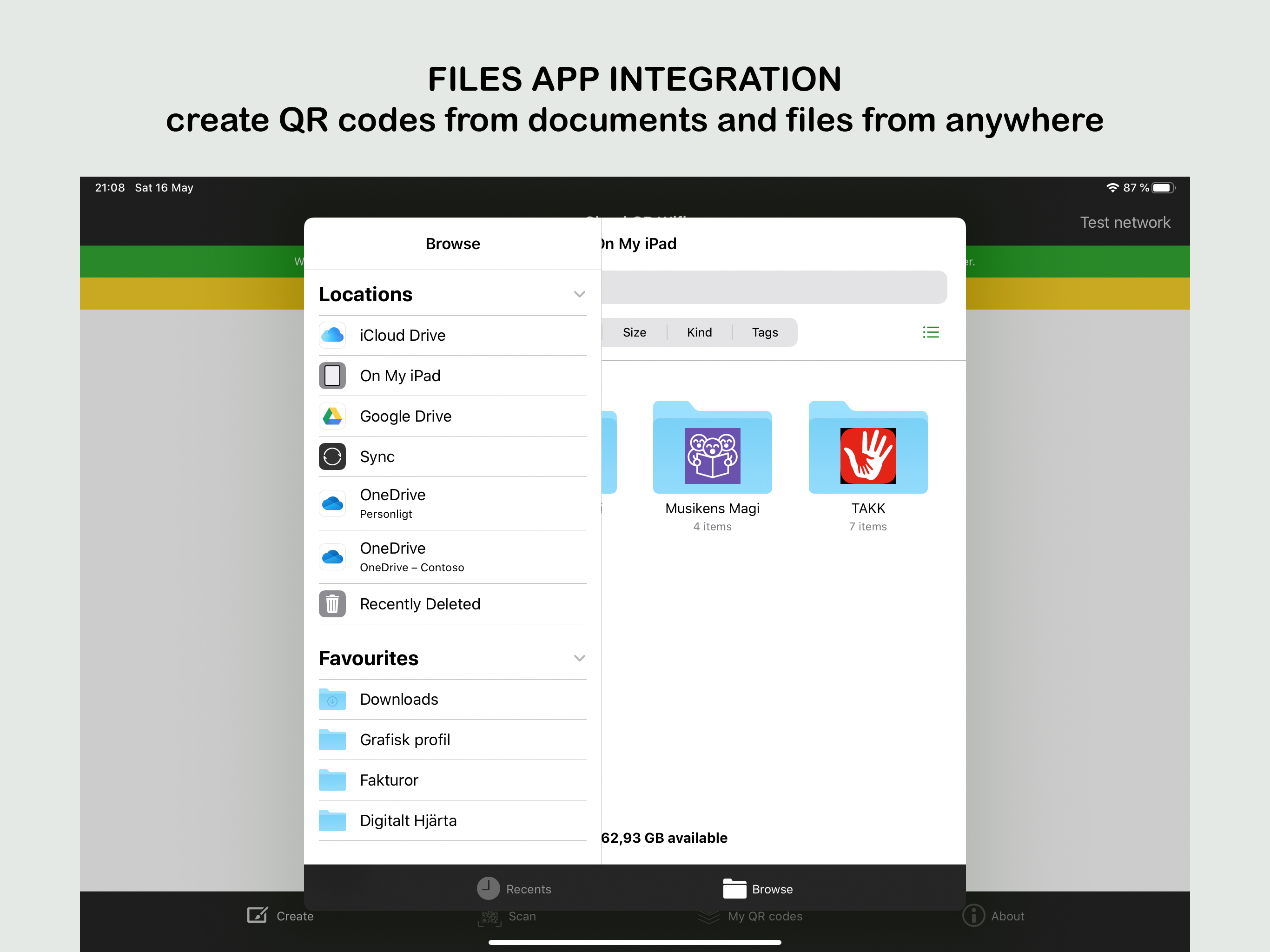Click the 7 items count under TAKK
The height and width of the screenshot is (952, 1270).
(868, 527)
